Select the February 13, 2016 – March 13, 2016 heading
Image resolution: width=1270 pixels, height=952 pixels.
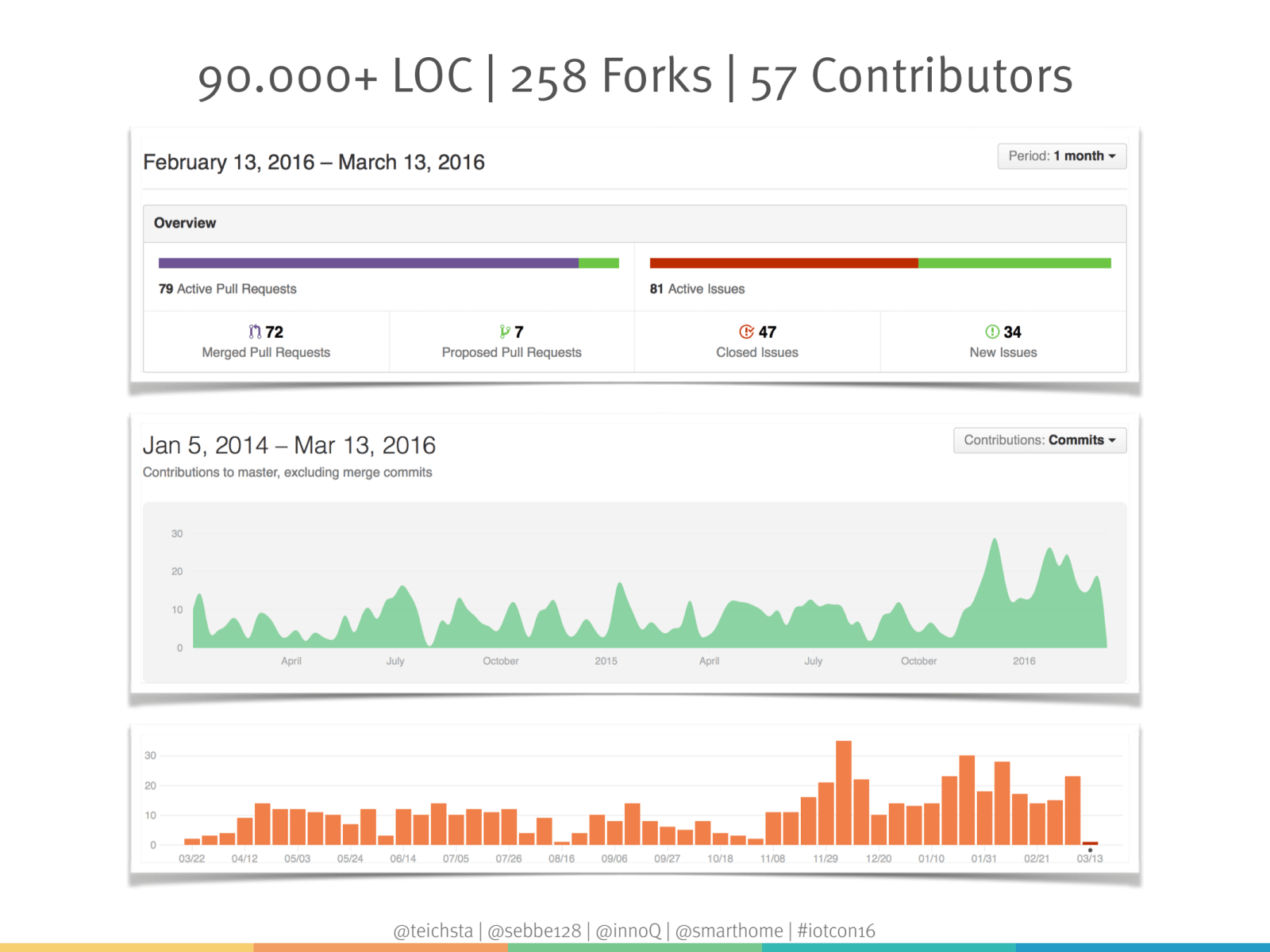click(314, 163)
